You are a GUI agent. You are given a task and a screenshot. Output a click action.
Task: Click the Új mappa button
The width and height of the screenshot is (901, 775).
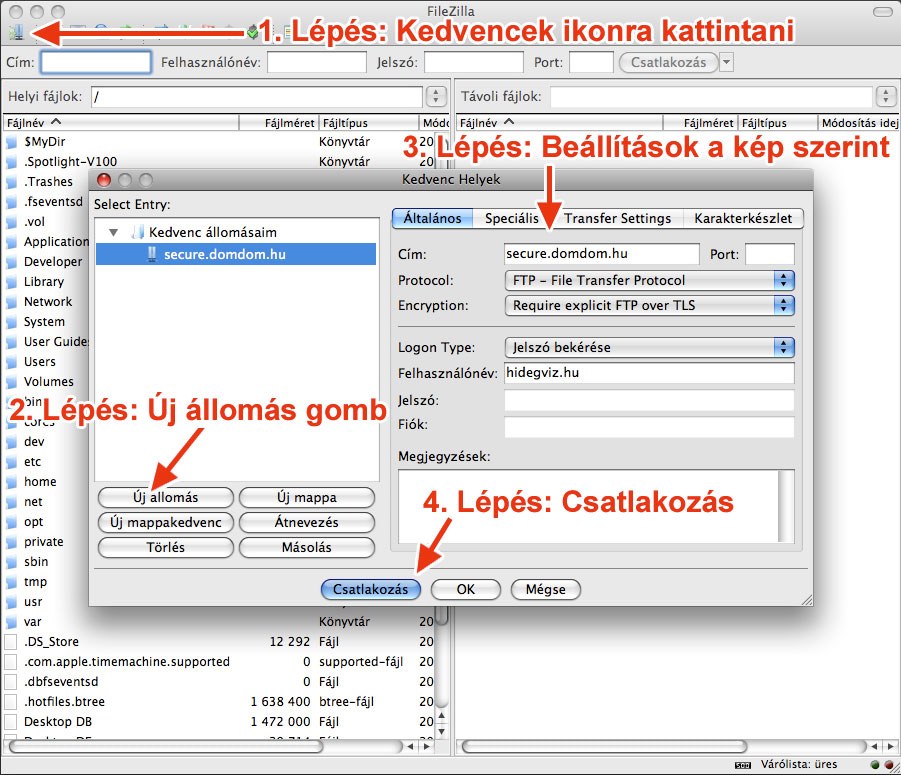coord(307,498)
